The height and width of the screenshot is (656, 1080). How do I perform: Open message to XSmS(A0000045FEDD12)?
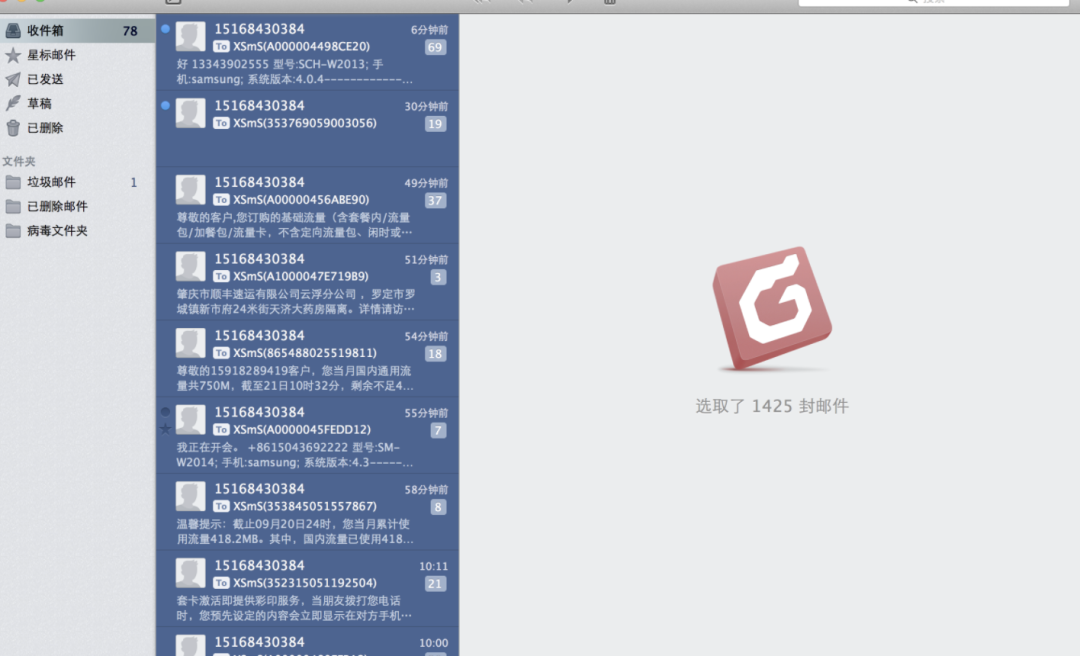coord(307,435)
